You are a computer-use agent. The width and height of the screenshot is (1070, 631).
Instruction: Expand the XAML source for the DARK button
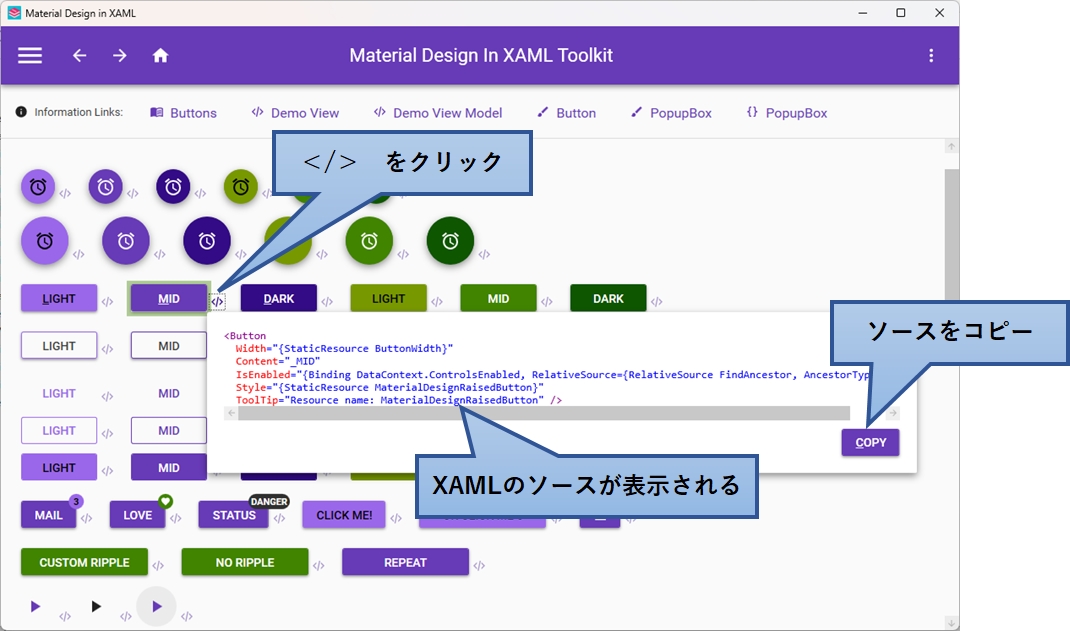click(x=330, y=298)
